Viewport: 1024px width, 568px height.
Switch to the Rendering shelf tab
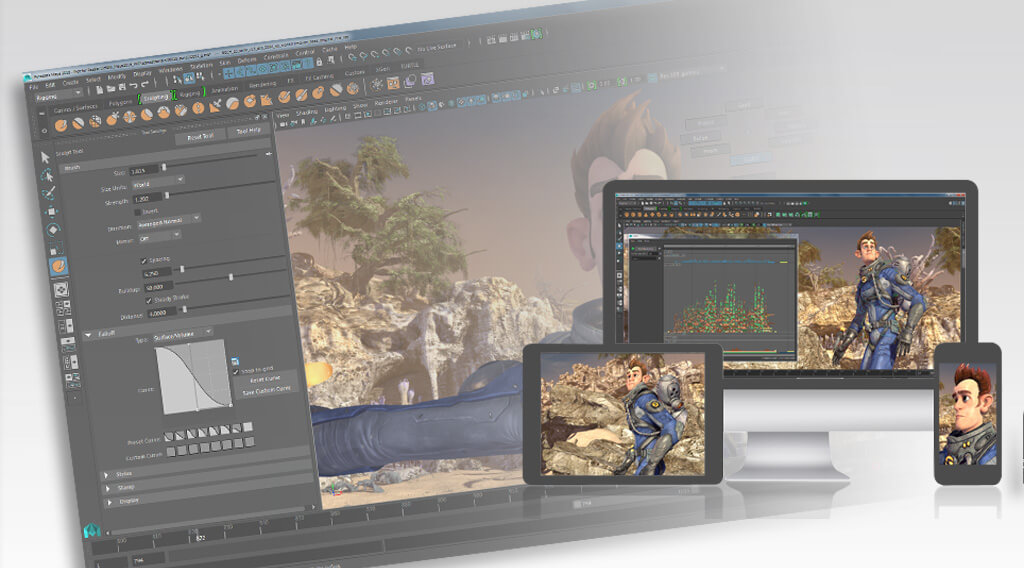[263, 85]
